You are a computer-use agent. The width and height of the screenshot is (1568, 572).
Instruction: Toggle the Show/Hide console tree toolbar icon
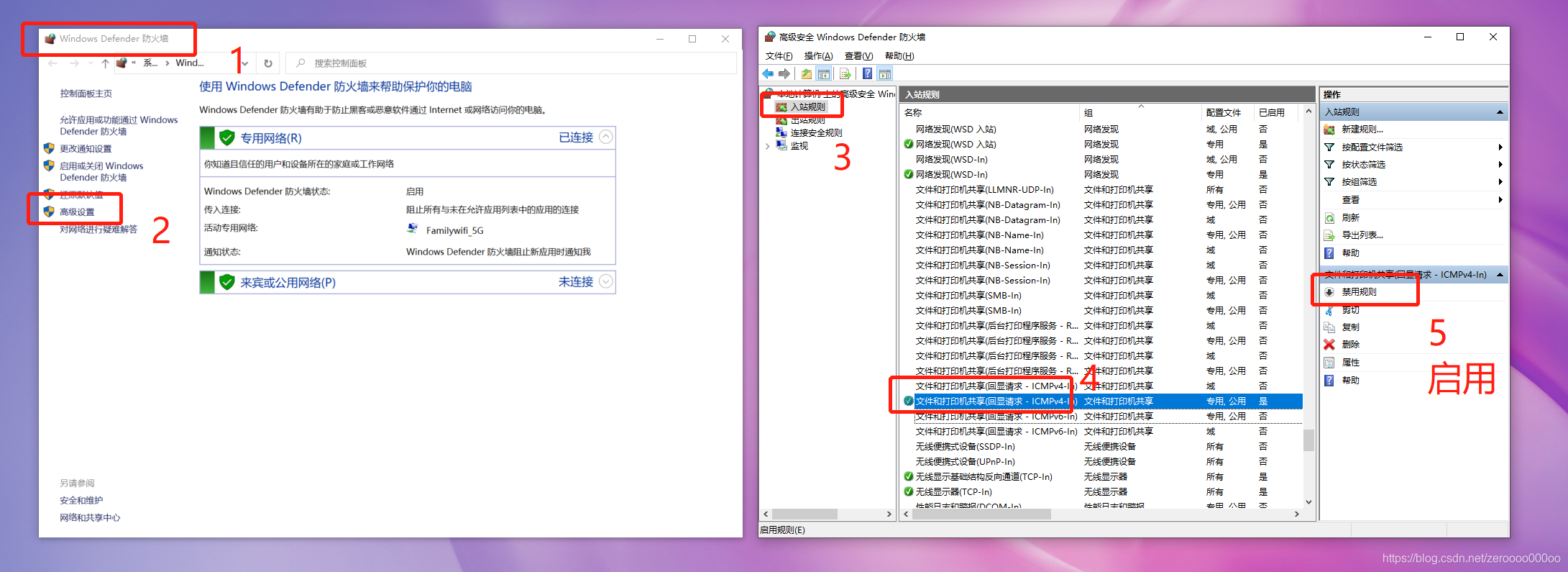[824, 74]
